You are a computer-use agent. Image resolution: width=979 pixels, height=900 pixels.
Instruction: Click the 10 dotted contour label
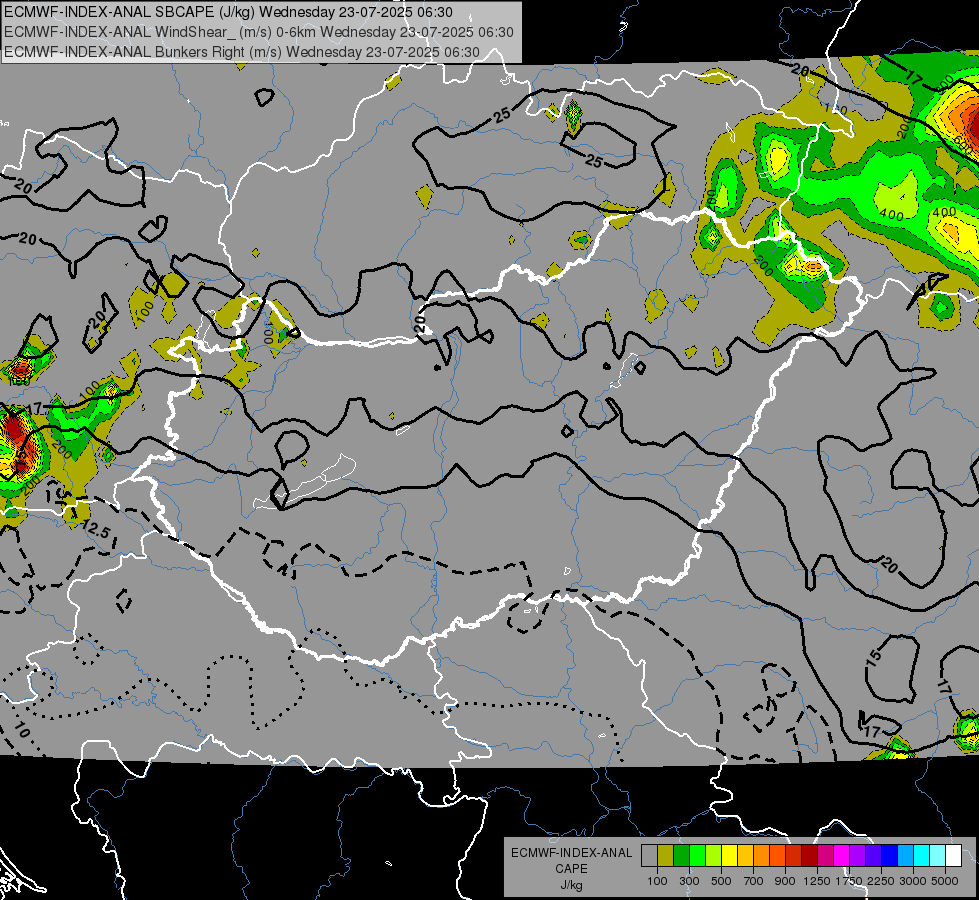21,730
